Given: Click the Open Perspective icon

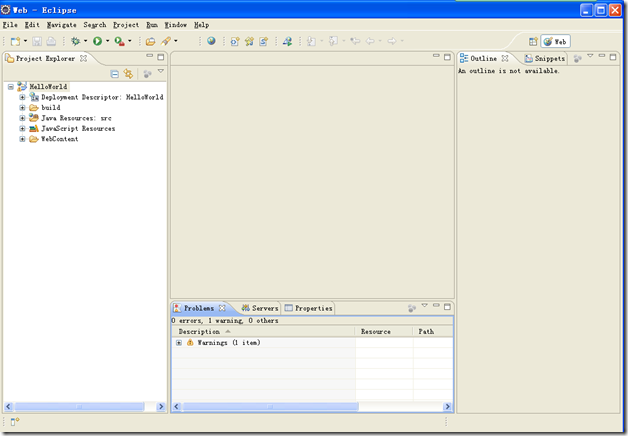Looking at the screenshot, I should point(533,41).
